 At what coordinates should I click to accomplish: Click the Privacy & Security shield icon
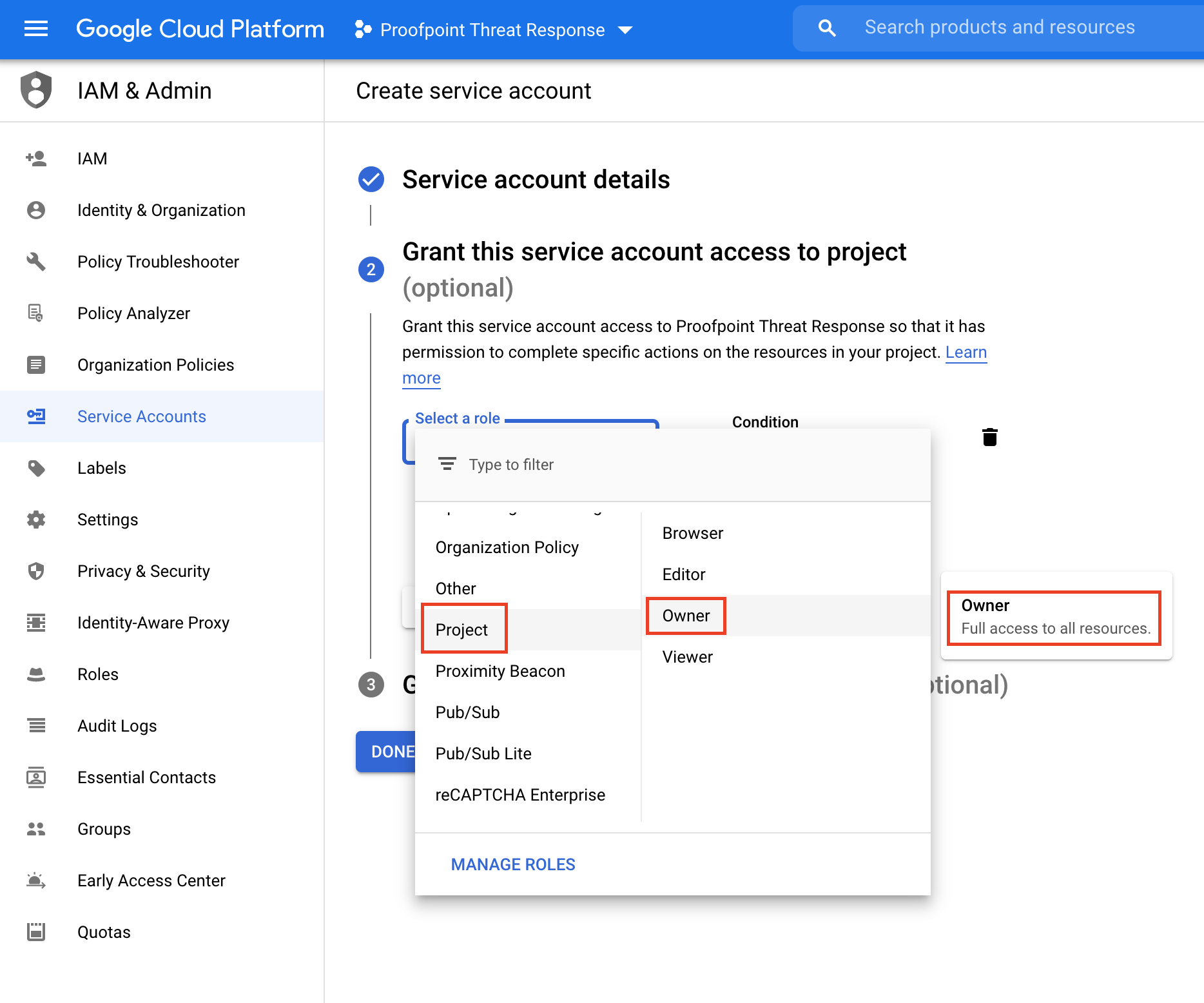tap(36, 571)
